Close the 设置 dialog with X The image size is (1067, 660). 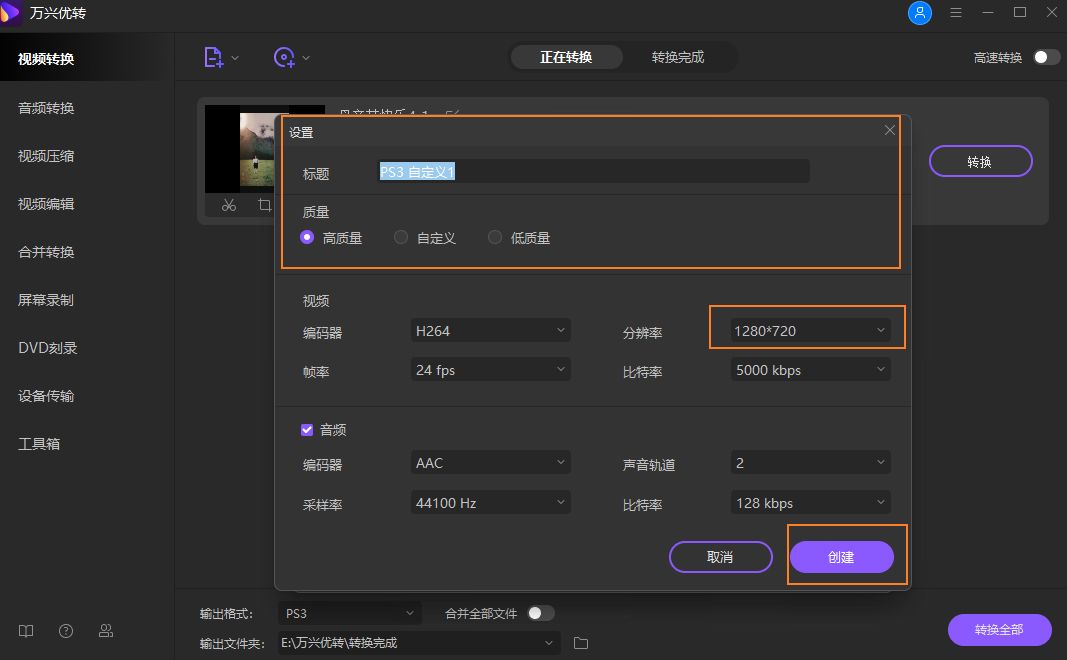(889, 130)
